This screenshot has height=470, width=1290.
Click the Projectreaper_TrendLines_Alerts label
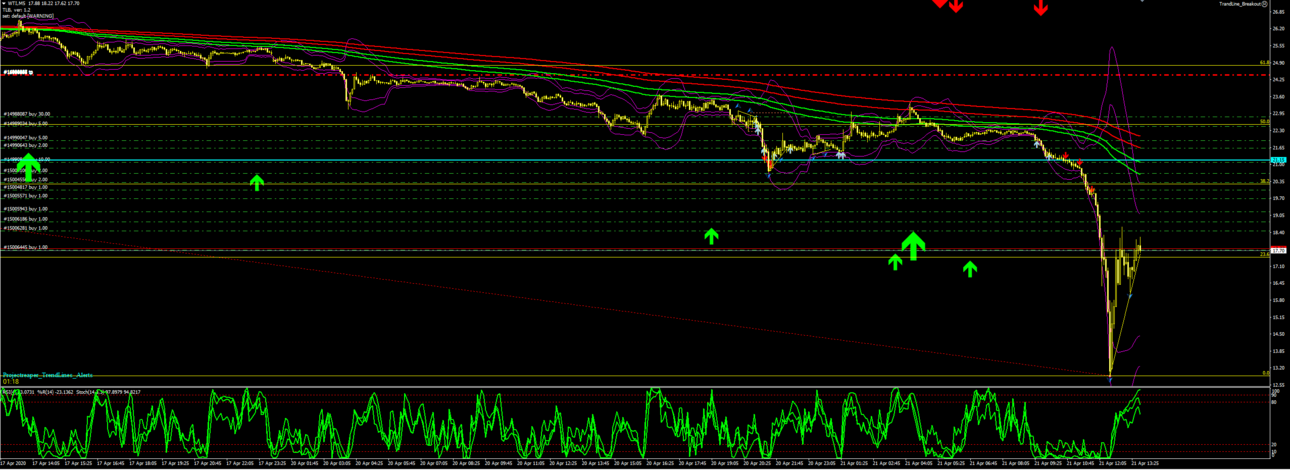click(x=47, y=375)
